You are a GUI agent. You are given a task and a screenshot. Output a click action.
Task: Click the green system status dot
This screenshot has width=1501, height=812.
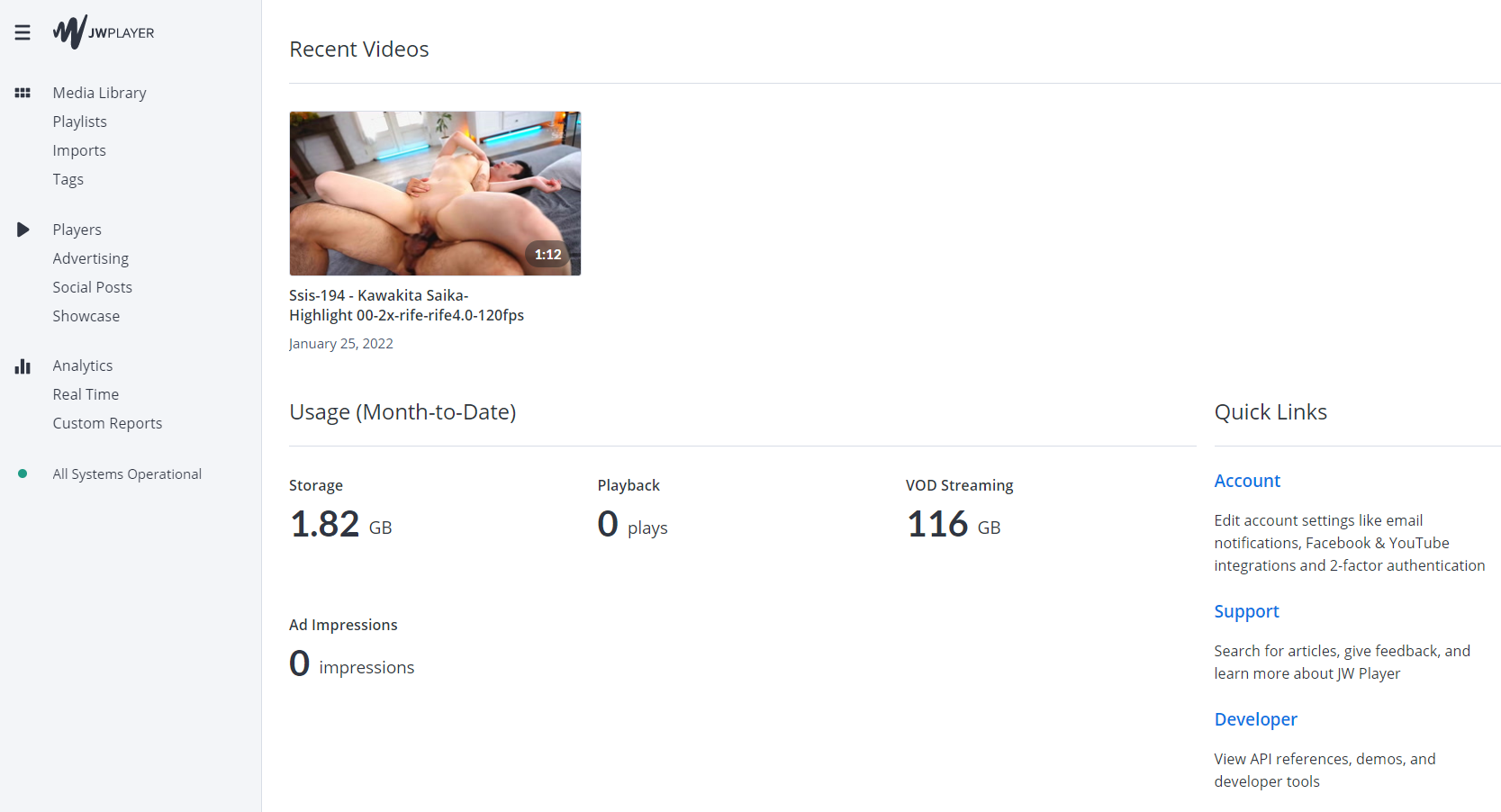coord(23,474)
